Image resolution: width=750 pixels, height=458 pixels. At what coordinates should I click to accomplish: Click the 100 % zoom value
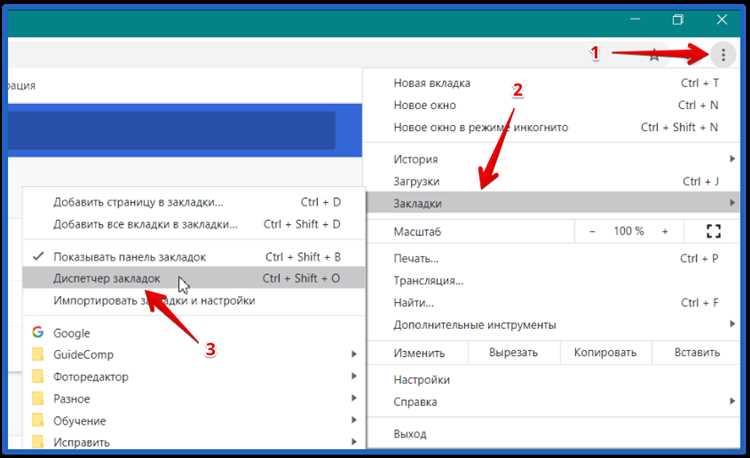point(629,231)
